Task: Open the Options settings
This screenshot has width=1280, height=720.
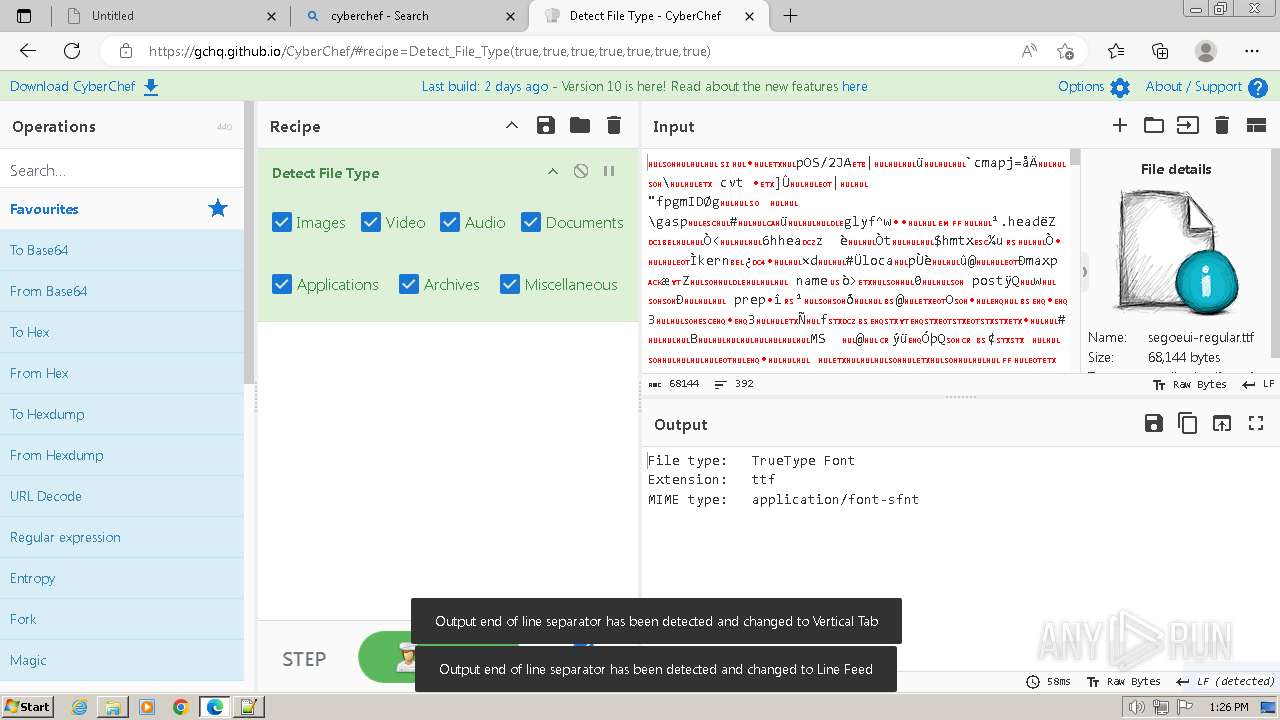Action: (x=1093, y=87)
